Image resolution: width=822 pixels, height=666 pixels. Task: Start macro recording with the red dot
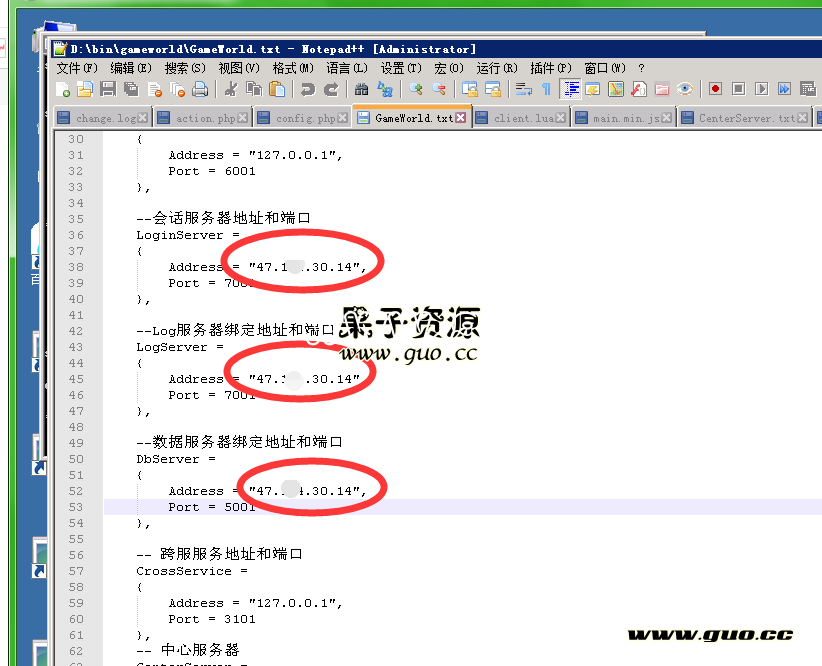tap(715, 90)
